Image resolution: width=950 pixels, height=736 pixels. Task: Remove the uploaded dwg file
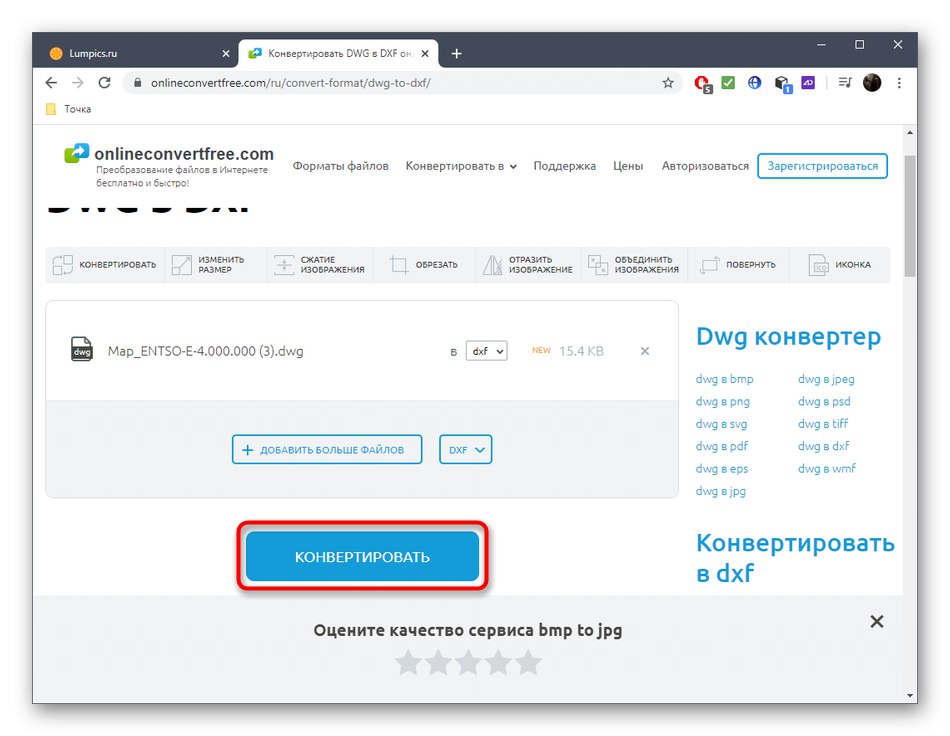click(x=645, y=351)
